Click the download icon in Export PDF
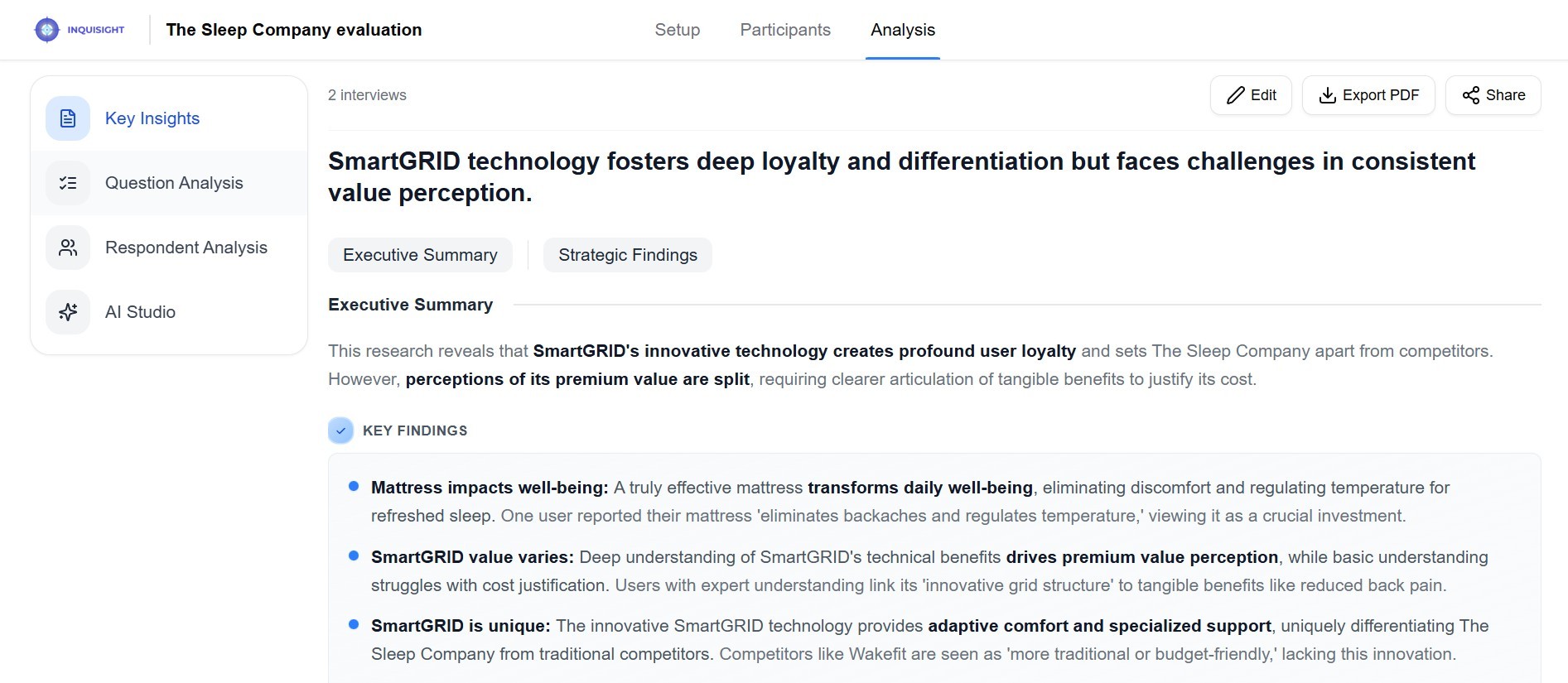Image resolution: width=1568 pixels, height=683 pixels. (1327, 95)
